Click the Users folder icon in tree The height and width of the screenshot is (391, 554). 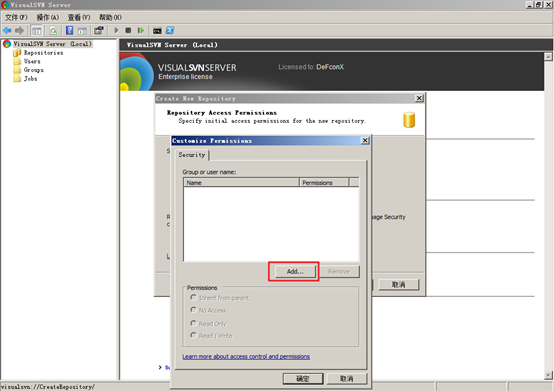pyautogui.click(x=17, y=61)
